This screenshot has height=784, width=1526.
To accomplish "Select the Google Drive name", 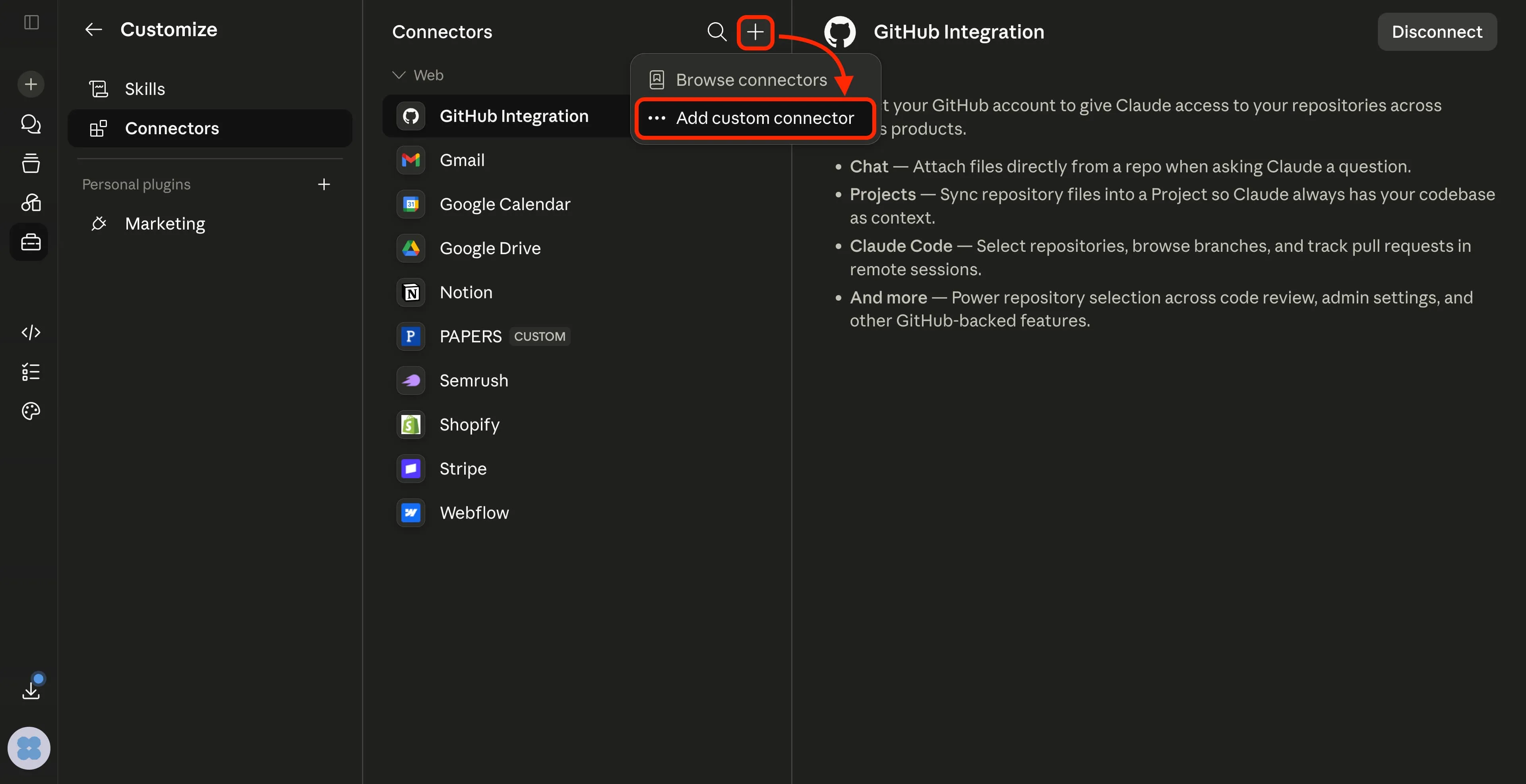I will [x=490, y=248].
